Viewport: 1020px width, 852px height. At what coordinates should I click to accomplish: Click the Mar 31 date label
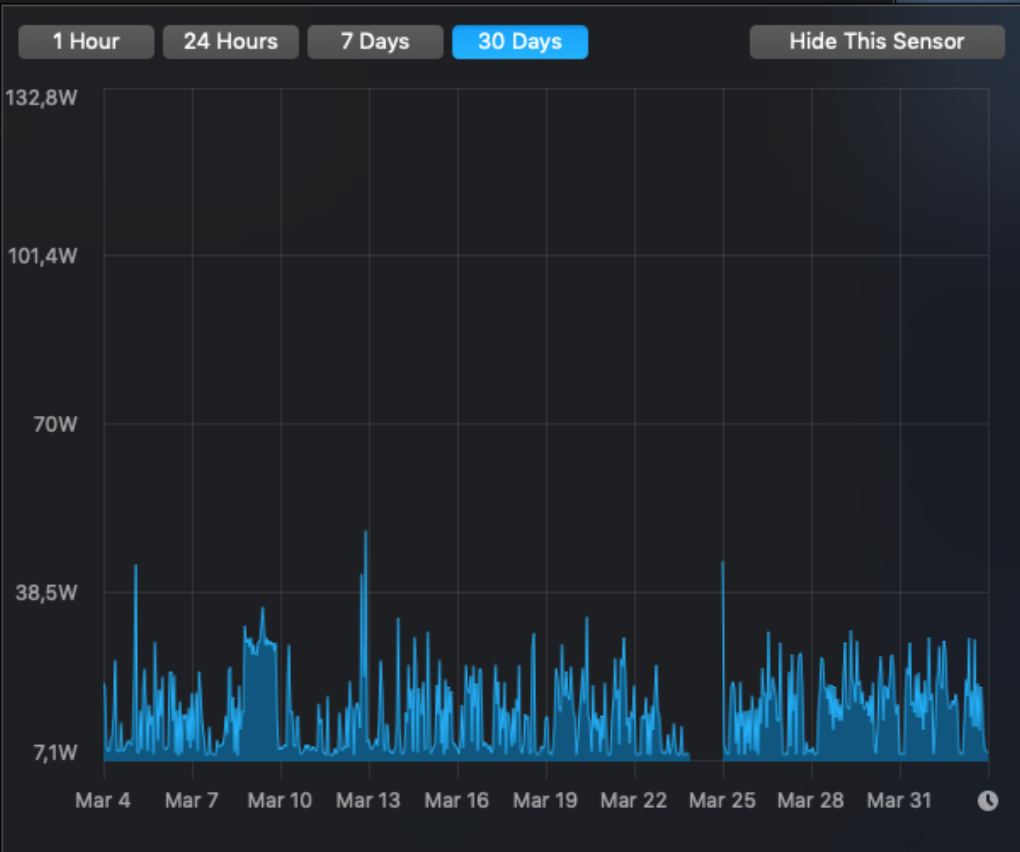899,801
